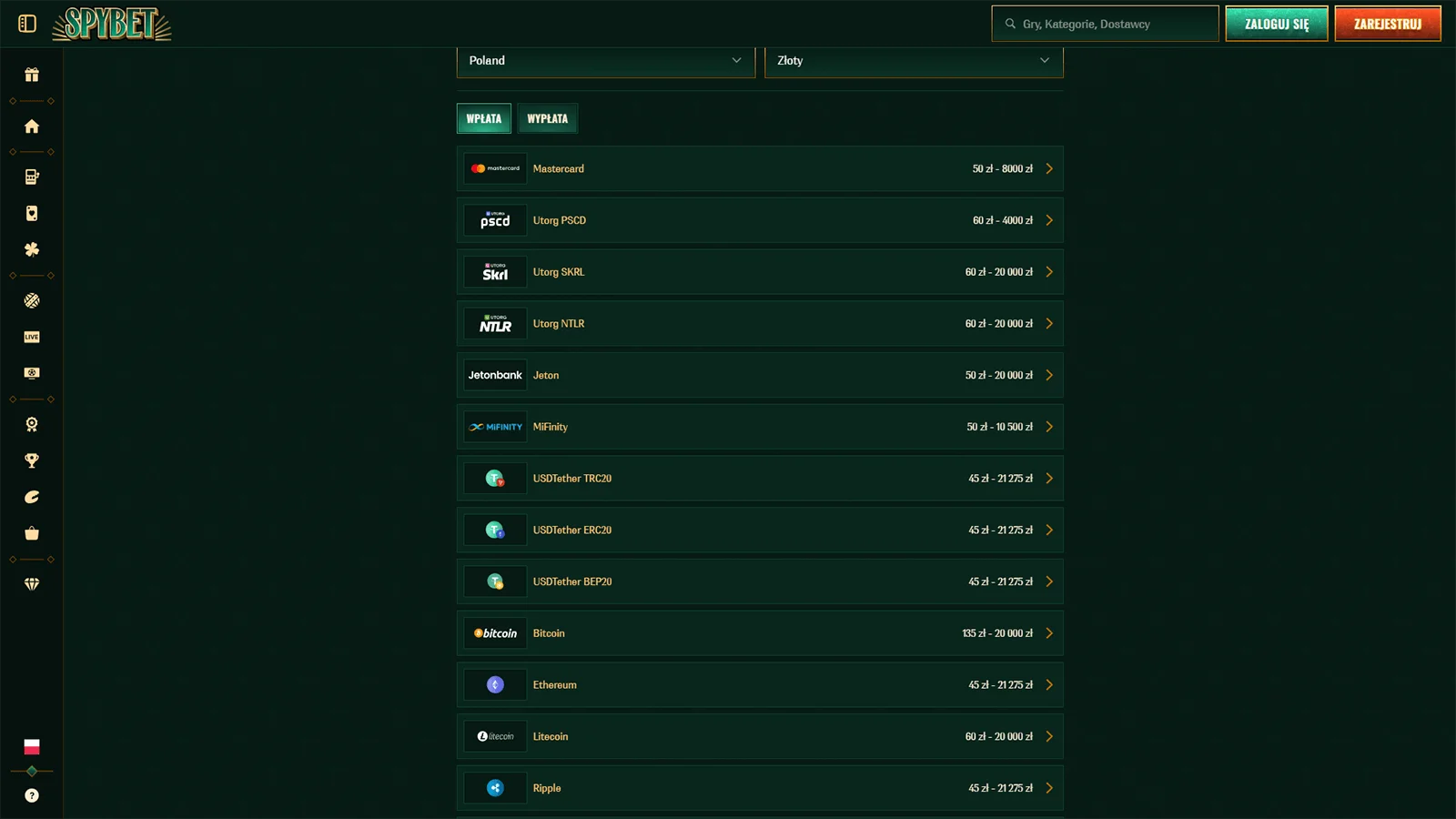1456x819 pixels.
Task: Open the Poland country dropdown
Action: pyautogui.click(x=606, y=61)
